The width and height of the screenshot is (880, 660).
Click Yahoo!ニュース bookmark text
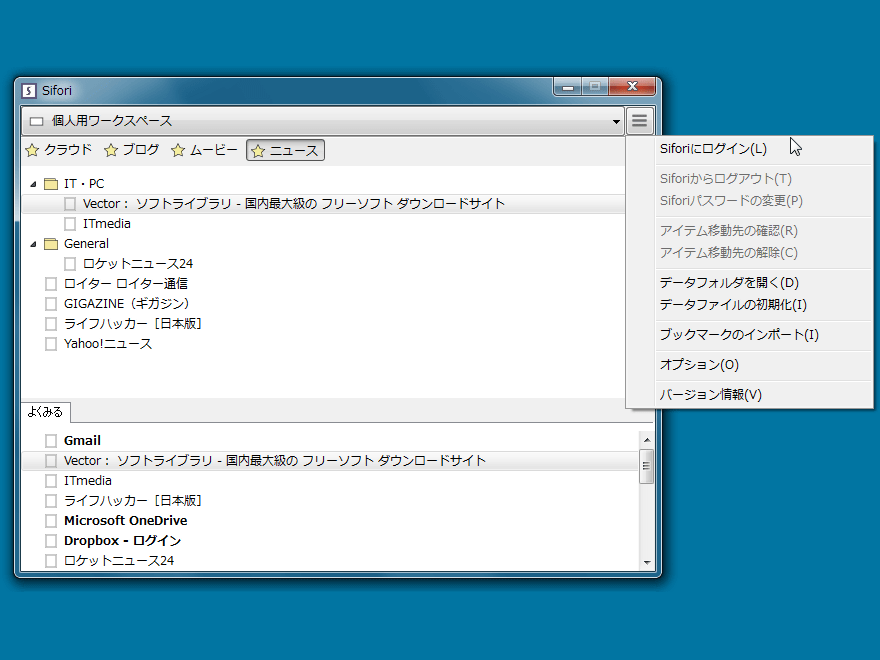pos(108,344)
